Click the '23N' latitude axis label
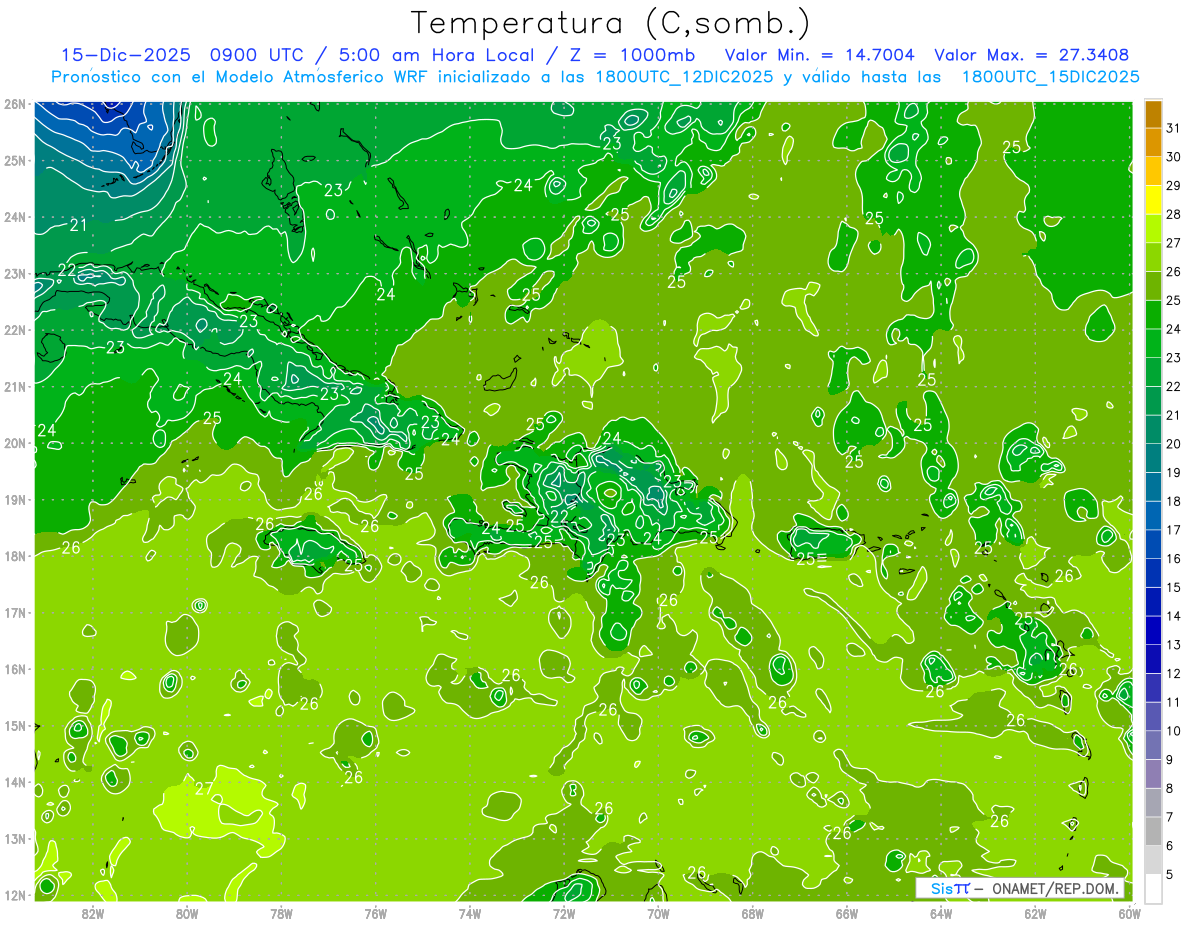 point(14,273)
